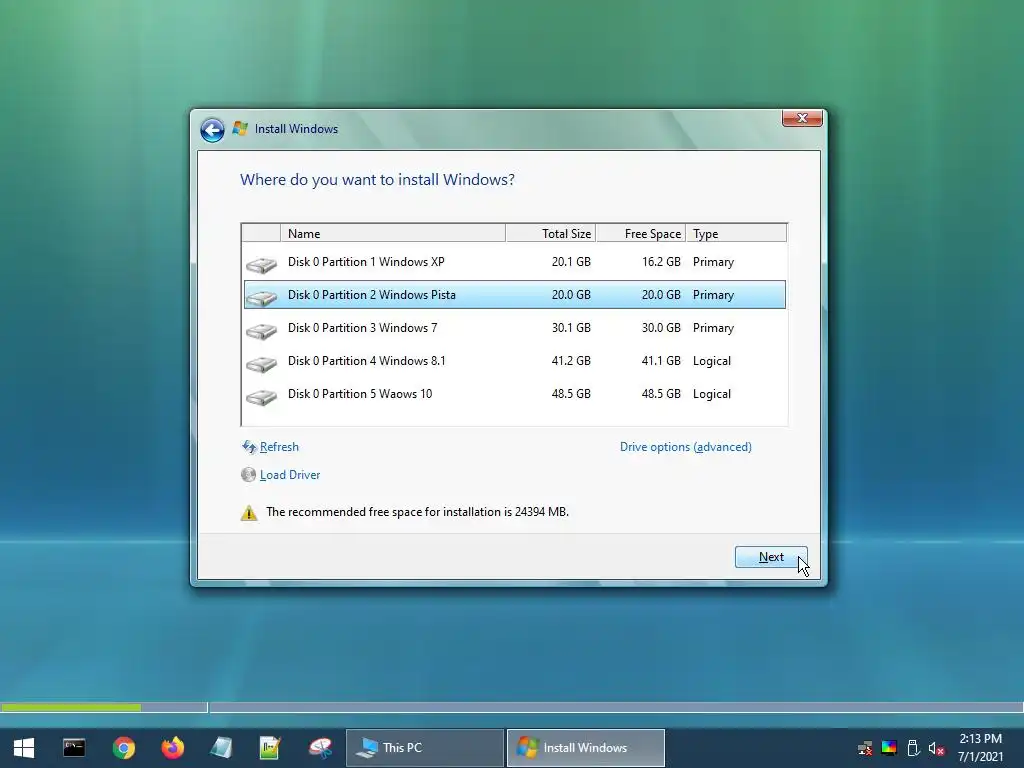Click the yellow warning triangle icon
Image resolution: width=1024 pixels, height=768 pixels.
249,513
